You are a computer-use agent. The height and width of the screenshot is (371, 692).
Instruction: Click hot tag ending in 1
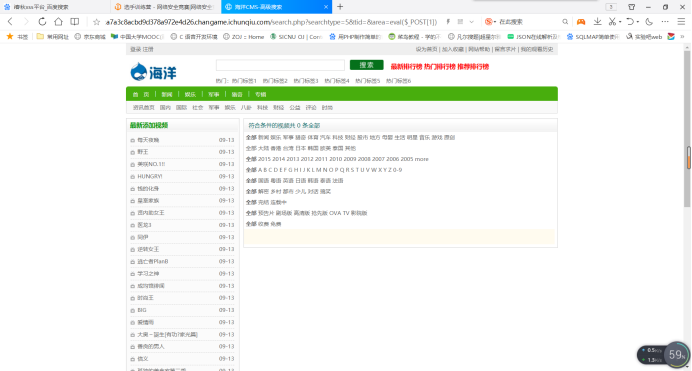[244, 81]
